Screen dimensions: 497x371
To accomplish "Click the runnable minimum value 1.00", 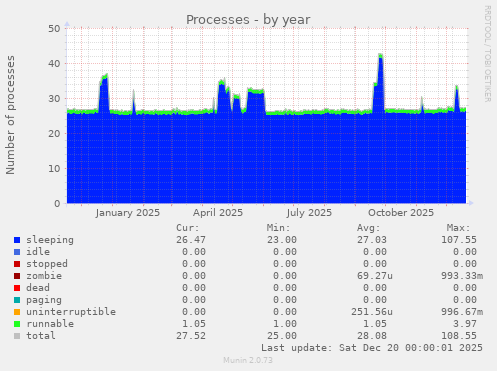I will click(285, 324).
